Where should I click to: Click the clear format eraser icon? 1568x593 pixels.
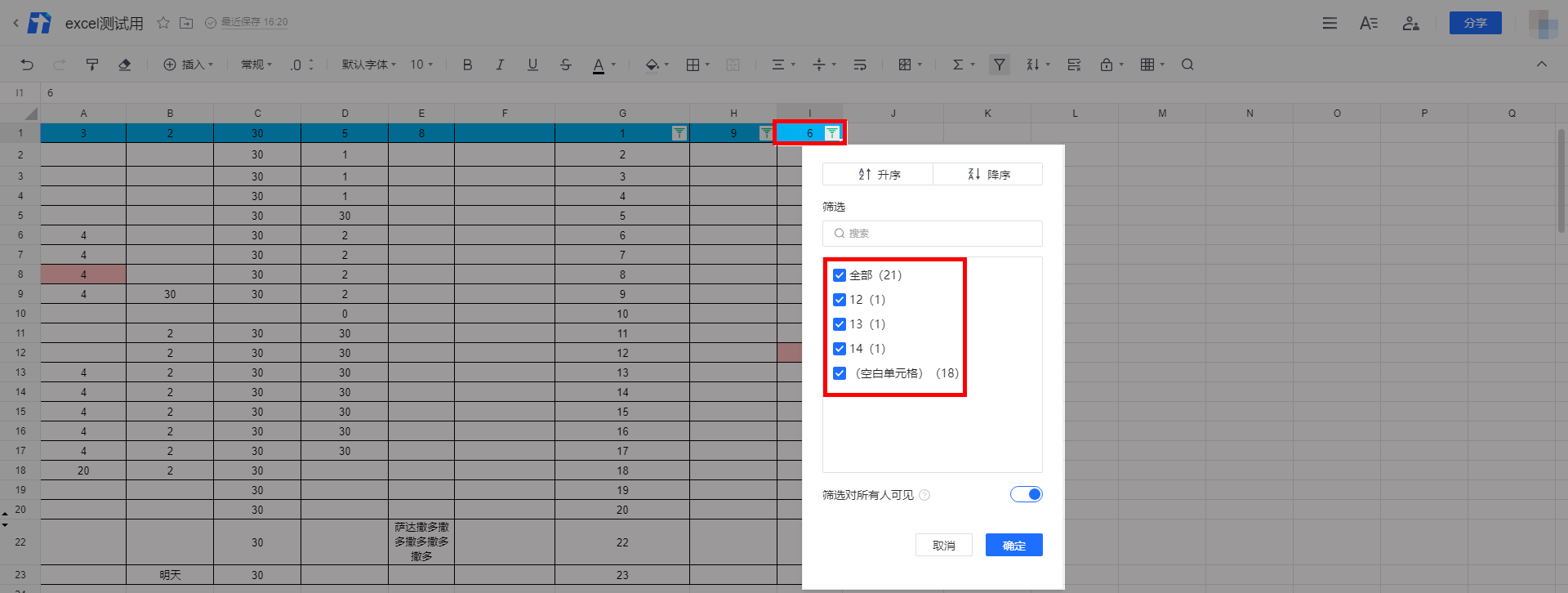[x=125, y=65]
